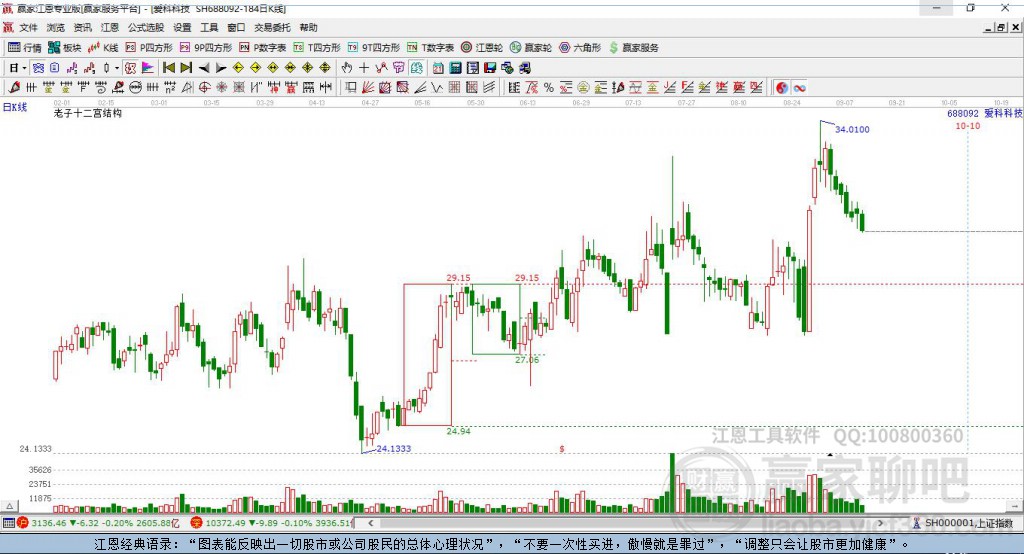Click the 34.0100 high price label
The height and width of the screenshot is (554, 1024).
852,129
